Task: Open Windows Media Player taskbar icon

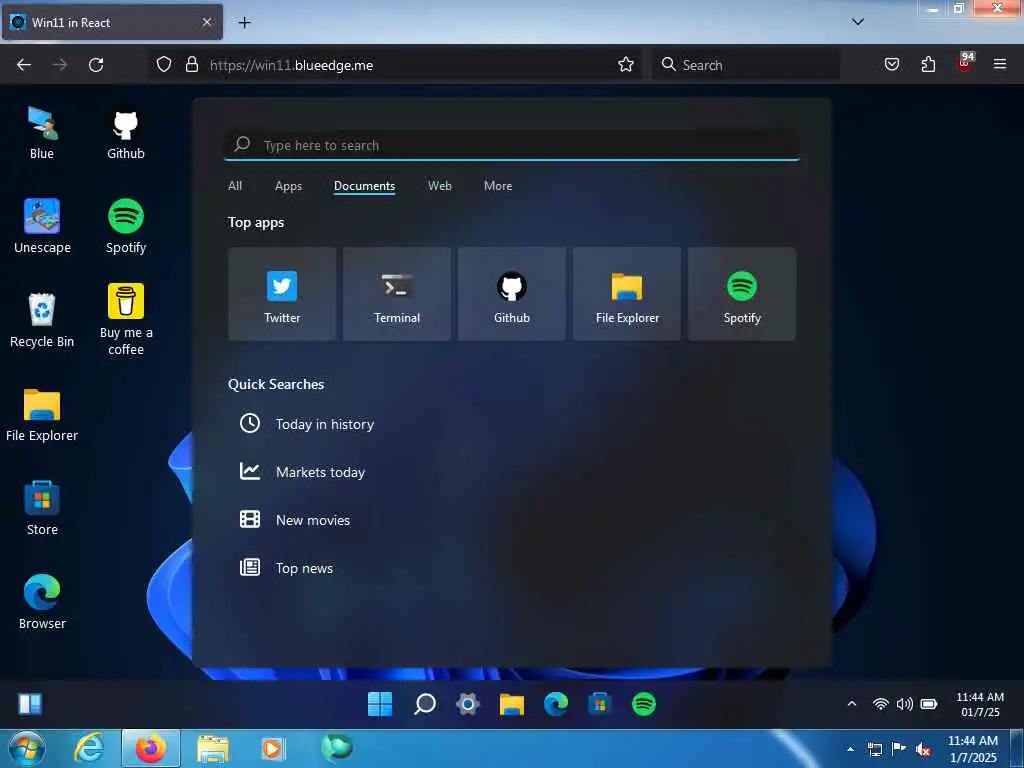Action: pyautogui.click(x=272, y=749)
